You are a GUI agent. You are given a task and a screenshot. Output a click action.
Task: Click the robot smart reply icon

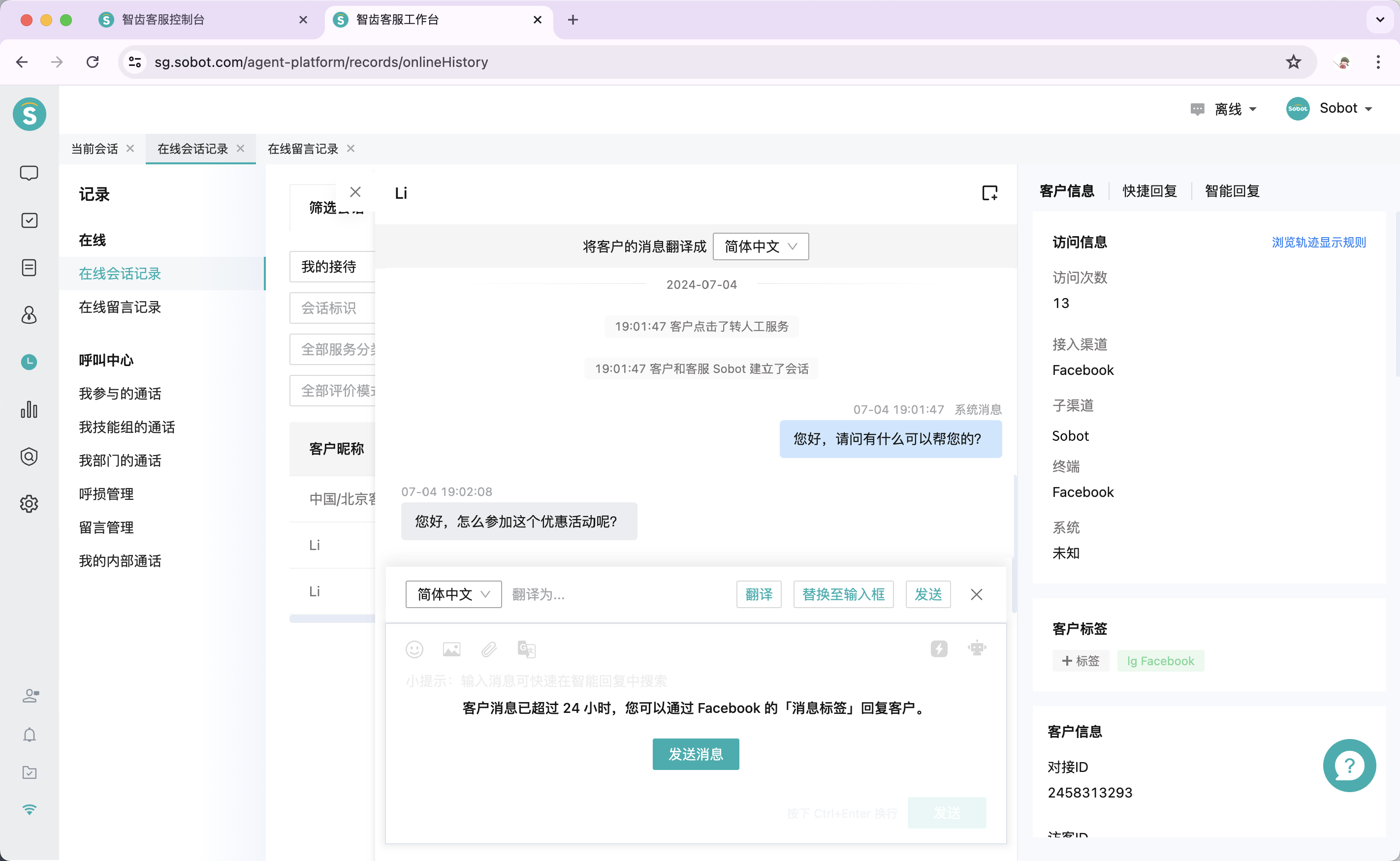click(977, 648)
